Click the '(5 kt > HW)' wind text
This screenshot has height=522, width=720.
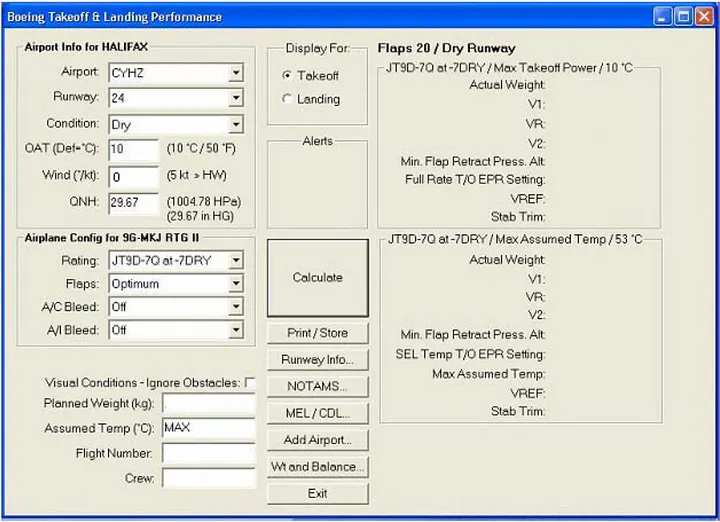tap(197, 175)
